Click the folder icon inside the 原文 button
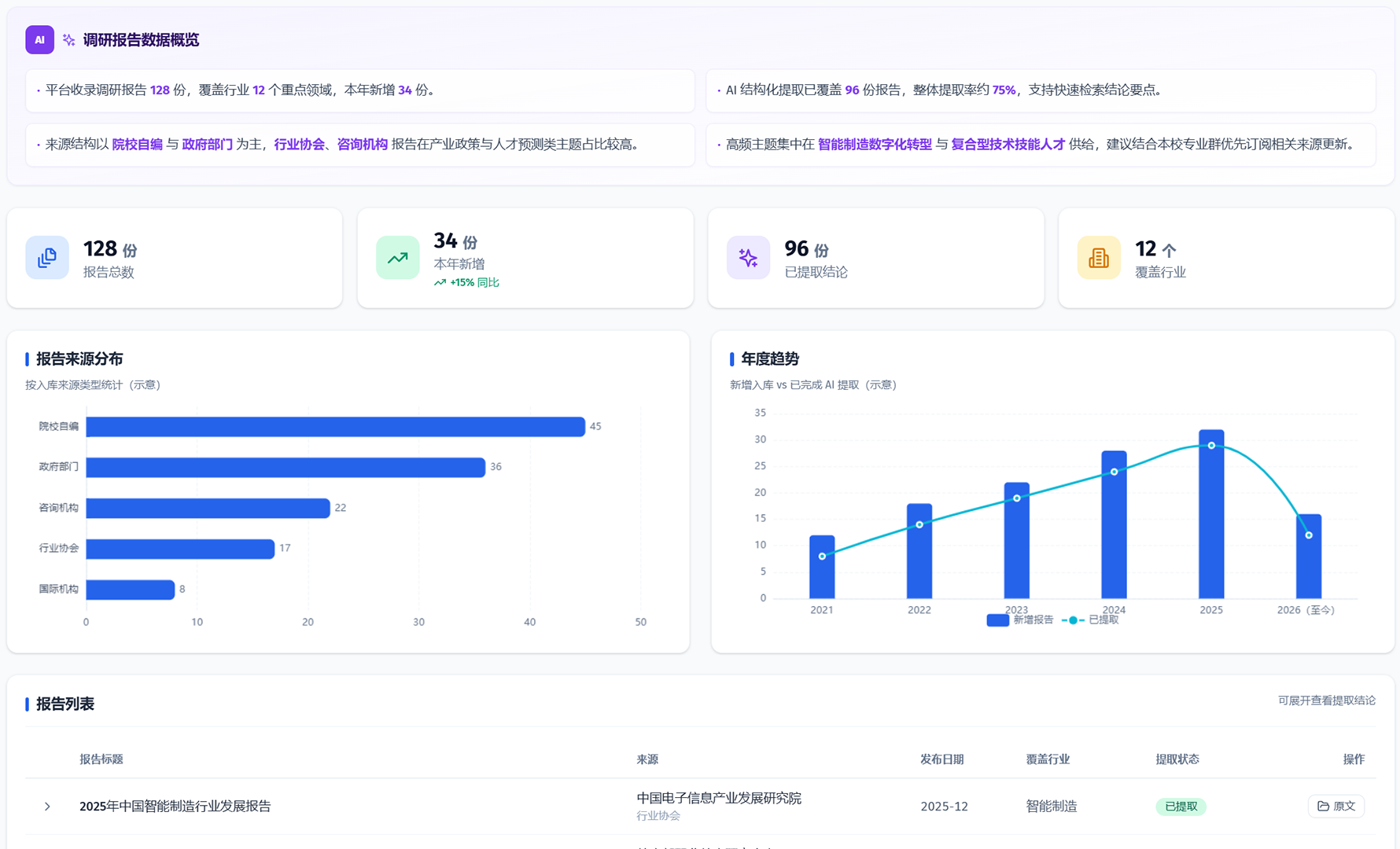Viewport: 1400px width, 849px height. click(1323, 806)
